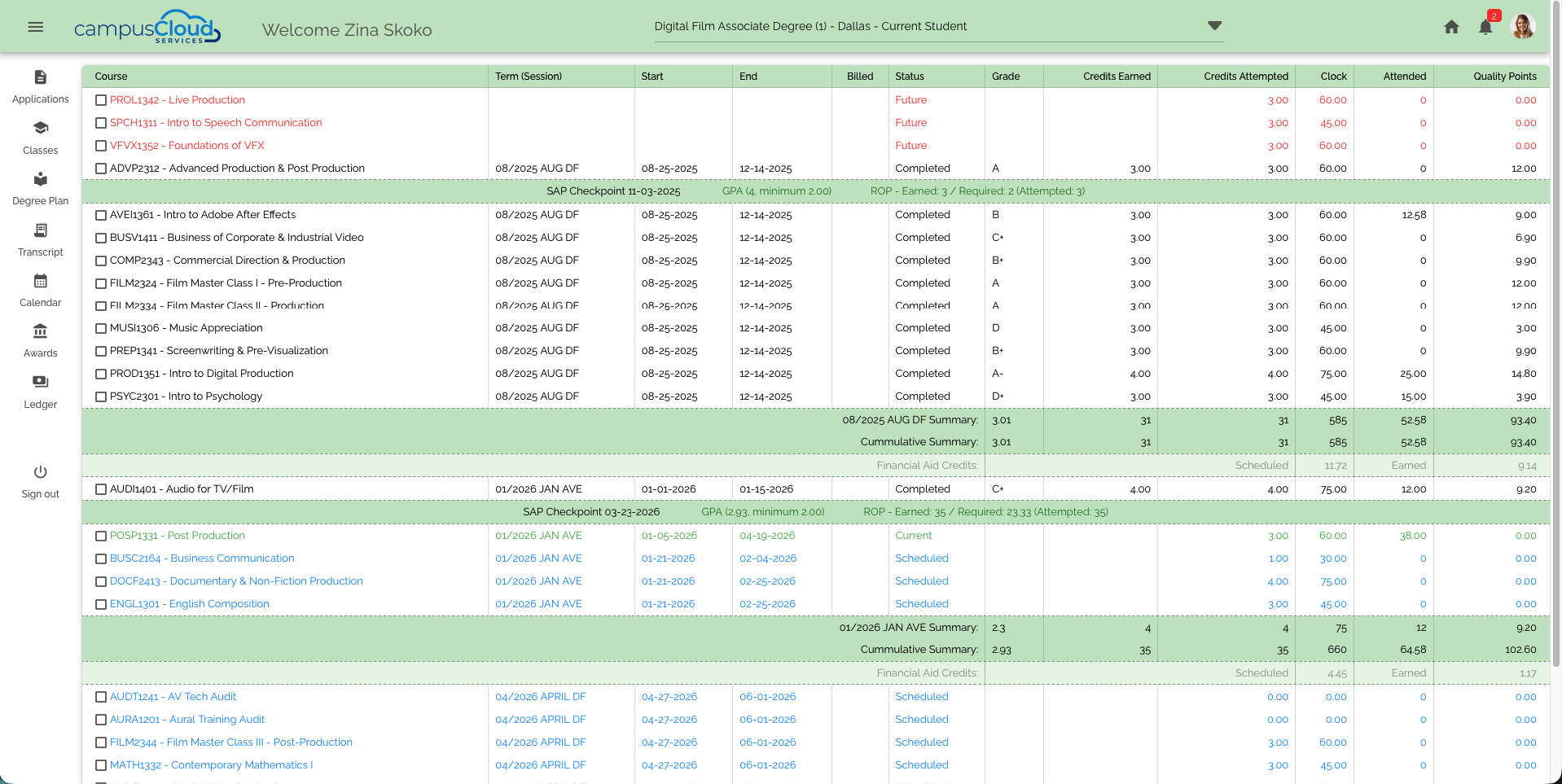Screen dimensions: 1562x784
Task: Open the notifications bell
Action: [1484, 26]
